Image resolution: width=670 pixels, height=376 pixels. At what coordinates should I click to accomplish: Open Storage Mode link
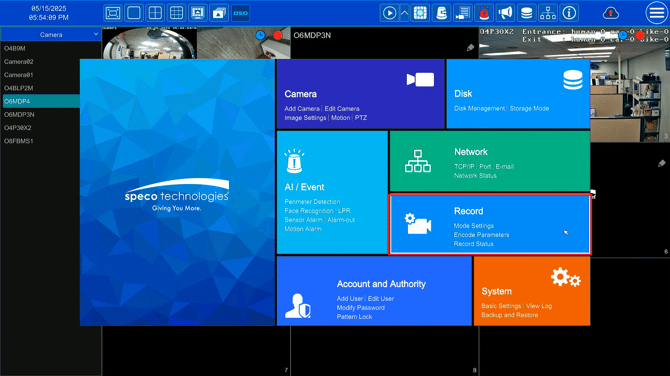(x=529, y=109)
